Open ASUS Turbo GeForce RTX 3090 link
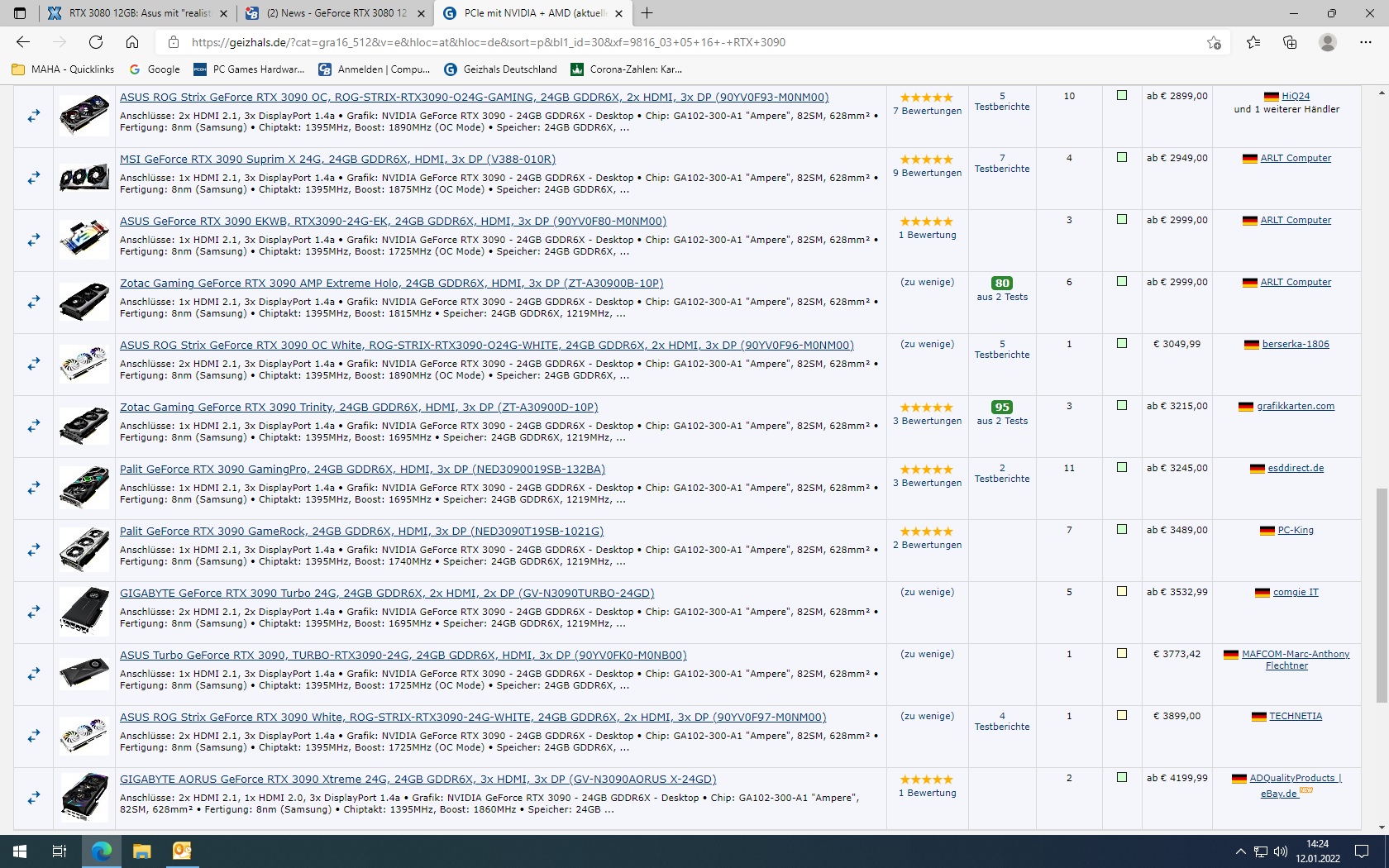Viewport: 1389px width, 868px height. (403, 655)
